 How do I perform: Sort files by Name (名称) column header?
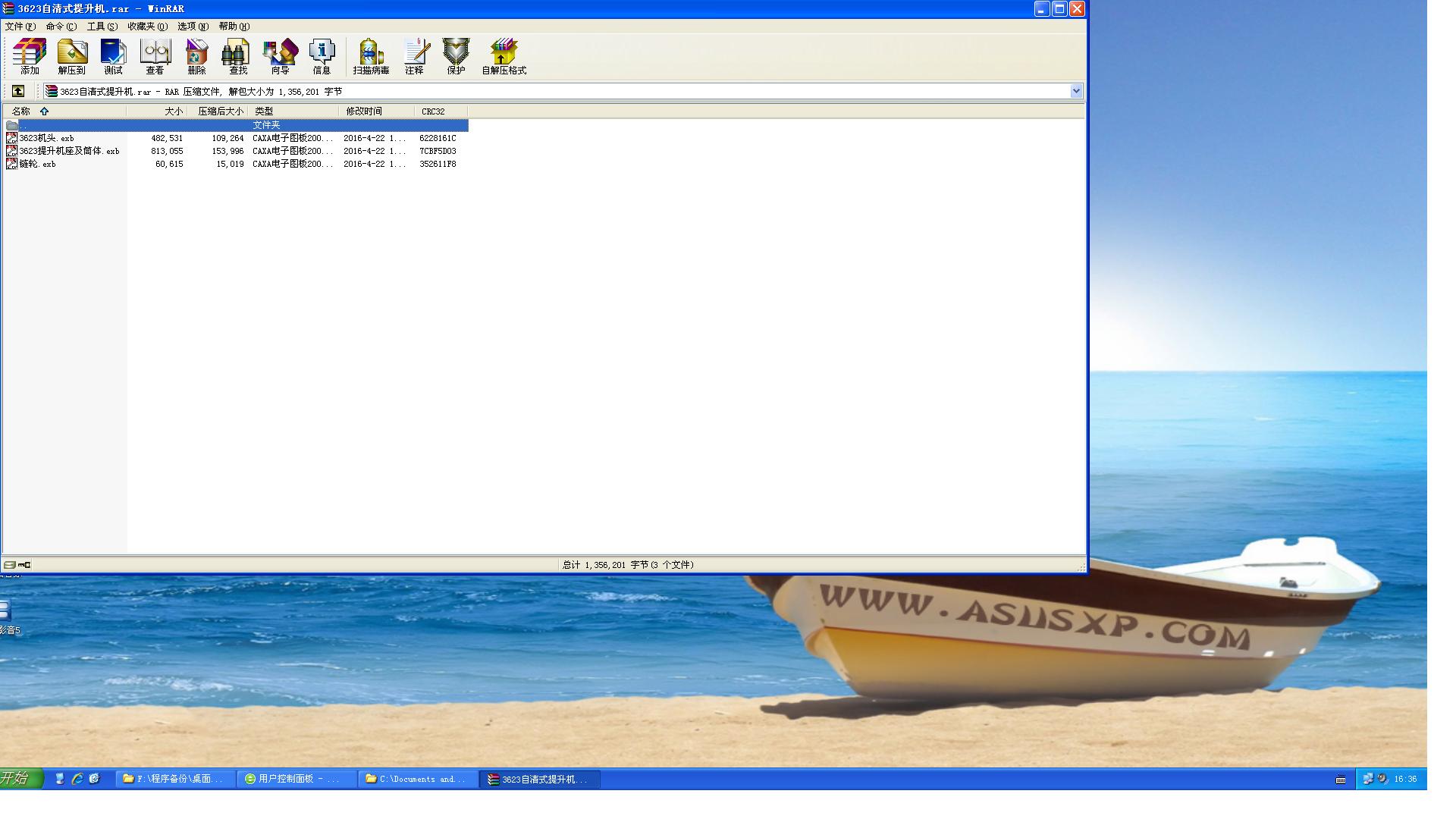21,111
